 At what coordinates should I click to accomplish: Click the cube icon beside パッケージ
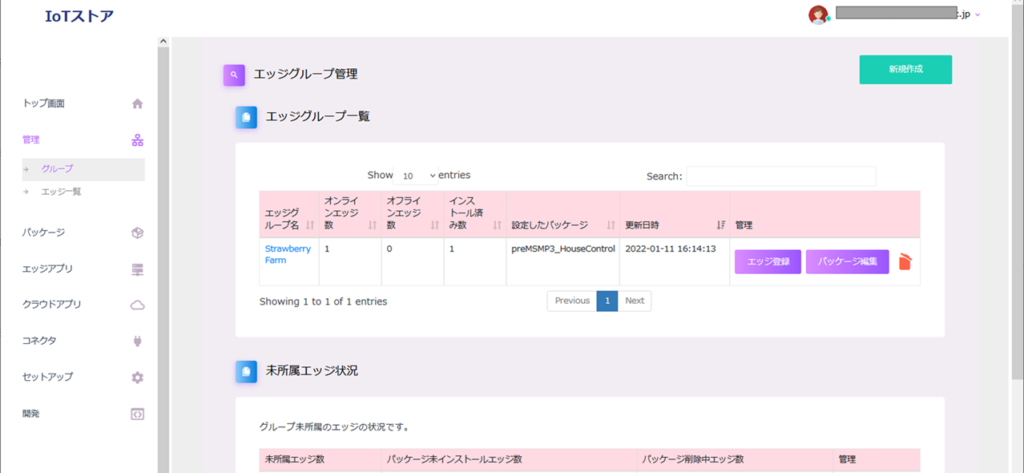[138, 232]
